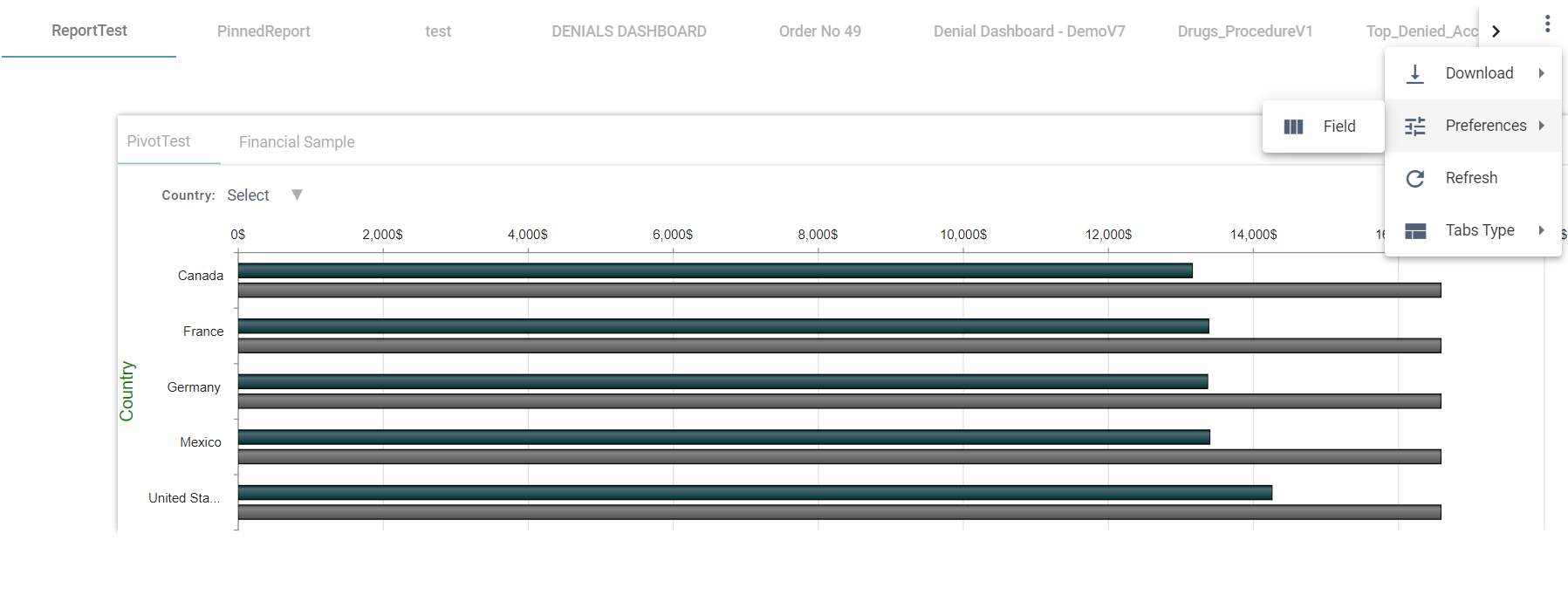This screenshot has width=1568, height=595.
Task: Click the Preferences sliders icon
Action: tap(1415, 127)
